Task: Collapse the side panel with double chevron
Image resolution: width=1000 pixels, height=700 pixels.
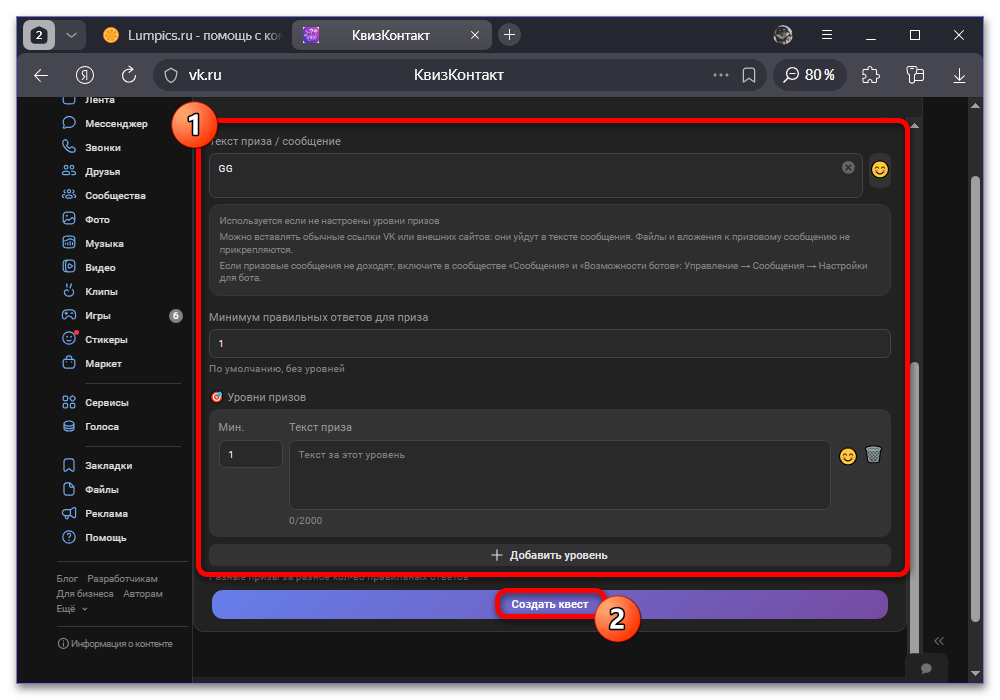Action: [939, 641]
